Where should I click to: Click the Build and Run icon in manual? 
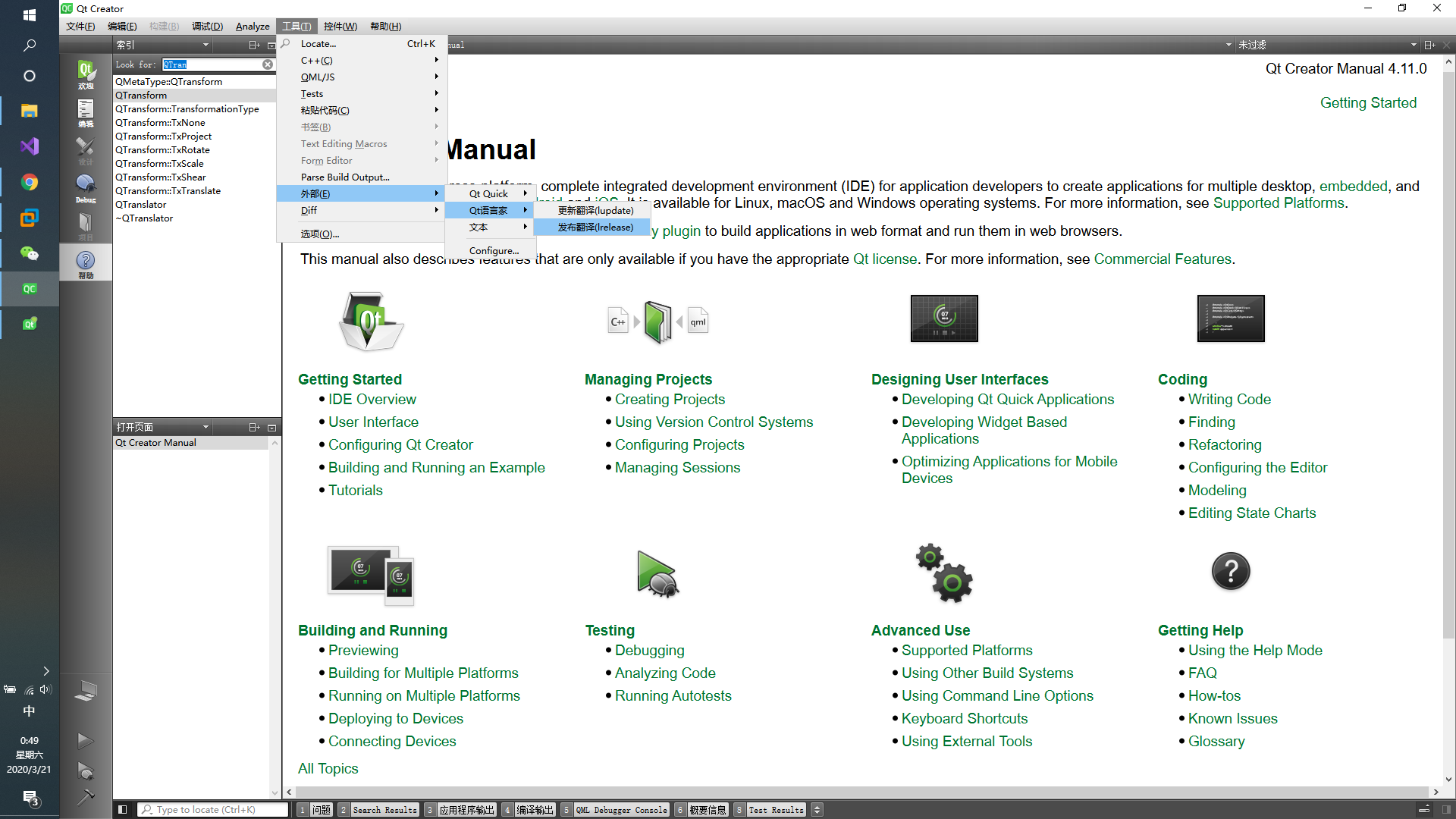pyautogui.click(x=371, y=575)
